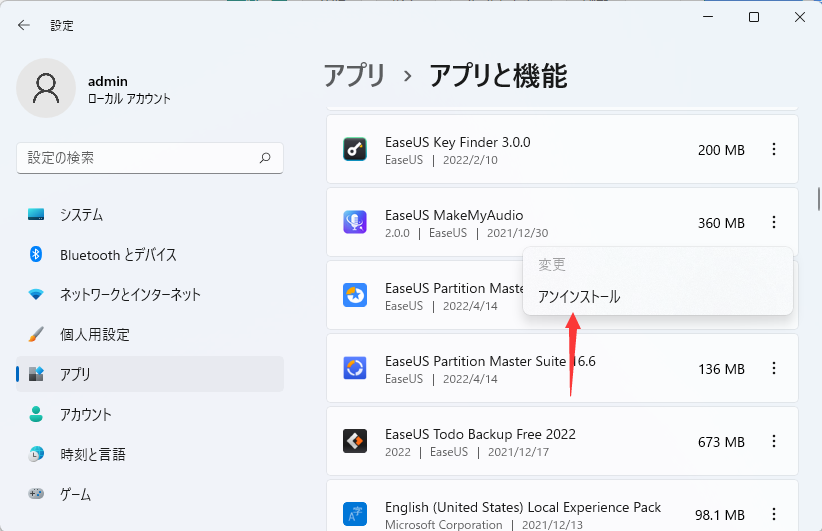Maximize the settings window
822x531 pixels.
point(754,17)
